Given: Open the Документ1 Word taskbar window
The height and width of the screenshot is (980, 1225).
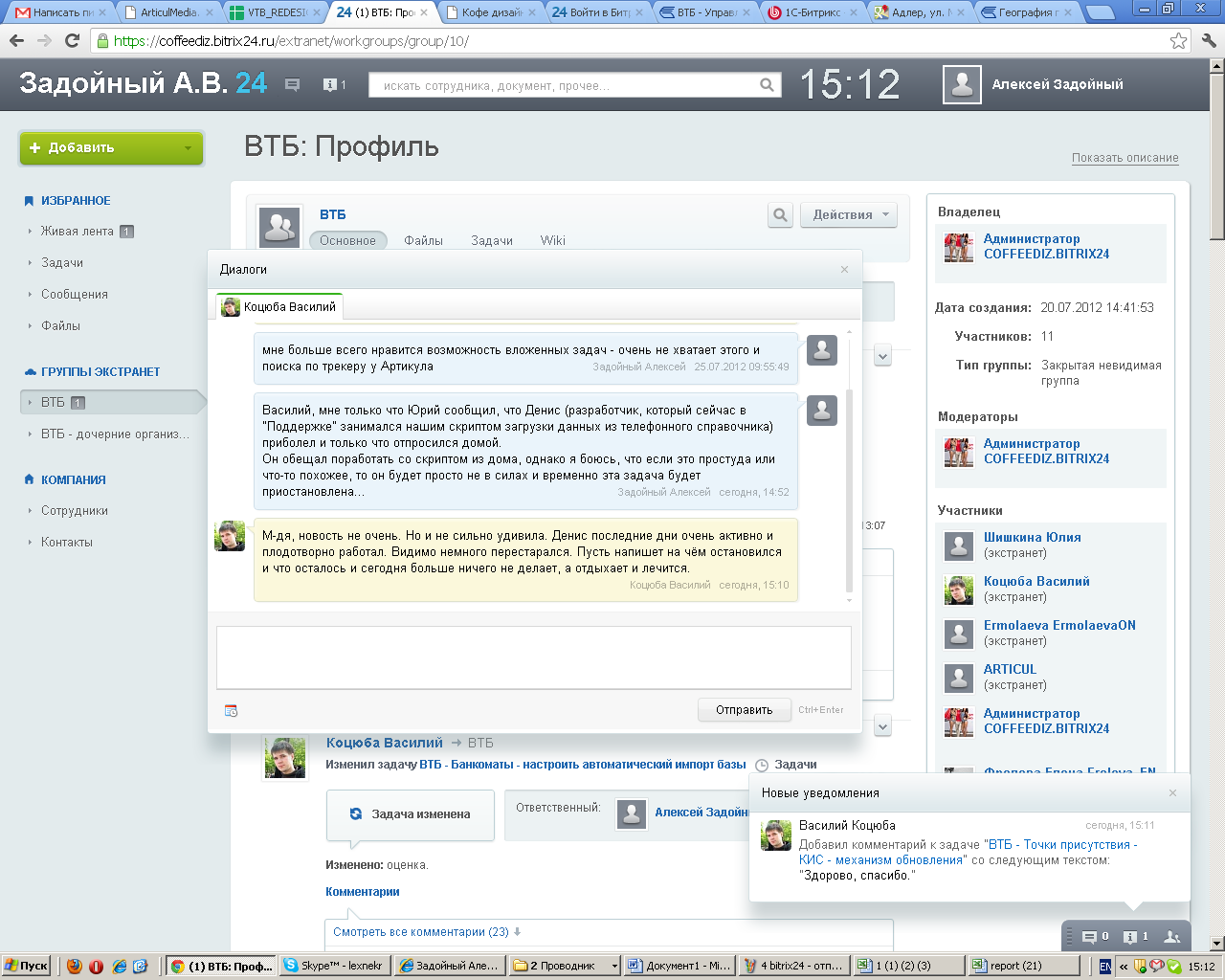Looking at the screenshot, I should coord(679,966).
